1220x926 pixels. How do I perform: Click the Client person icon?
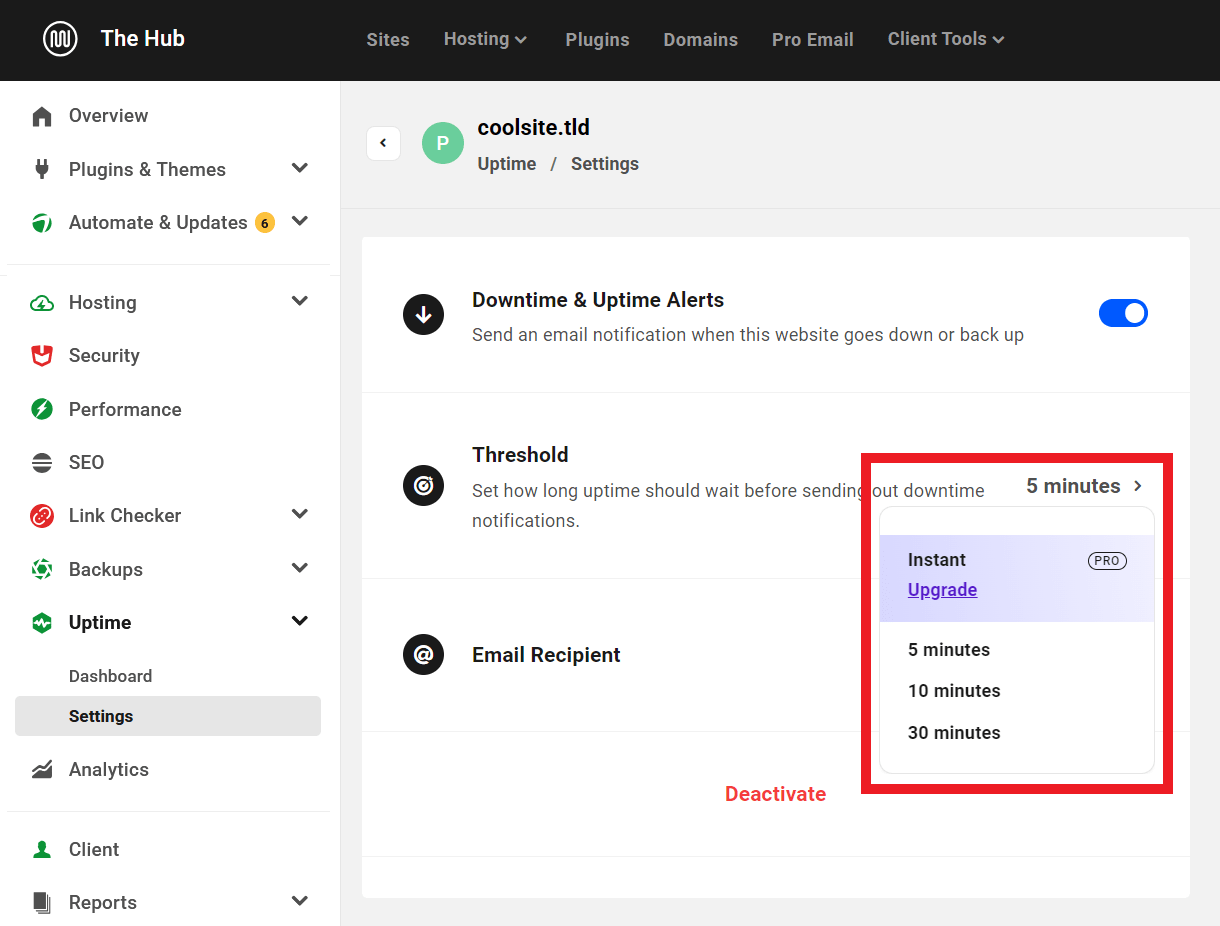coord(42,849)
